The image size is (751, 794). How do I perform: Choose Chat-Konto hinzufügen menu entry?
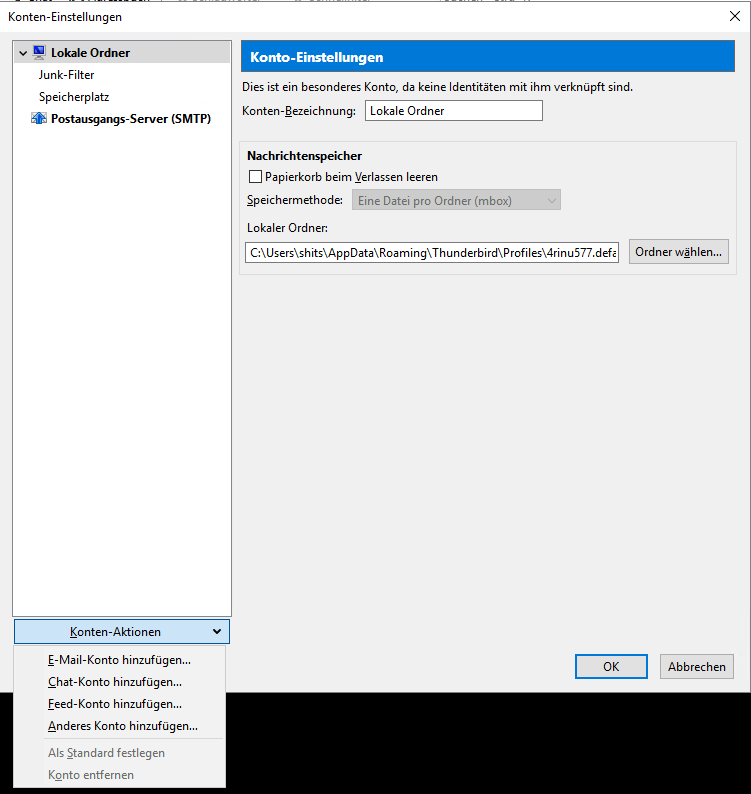[115, 682]
